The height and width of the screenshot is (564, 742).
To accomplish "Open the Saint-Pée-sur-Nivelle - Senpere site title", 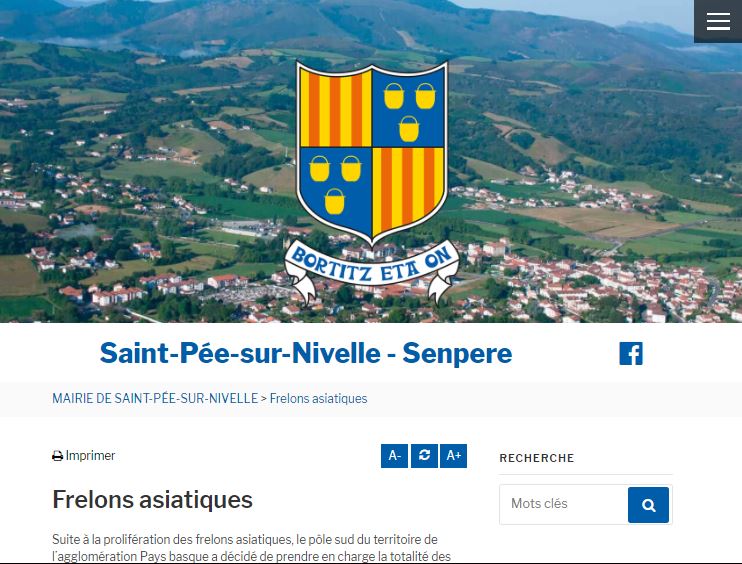I will 305,353.
